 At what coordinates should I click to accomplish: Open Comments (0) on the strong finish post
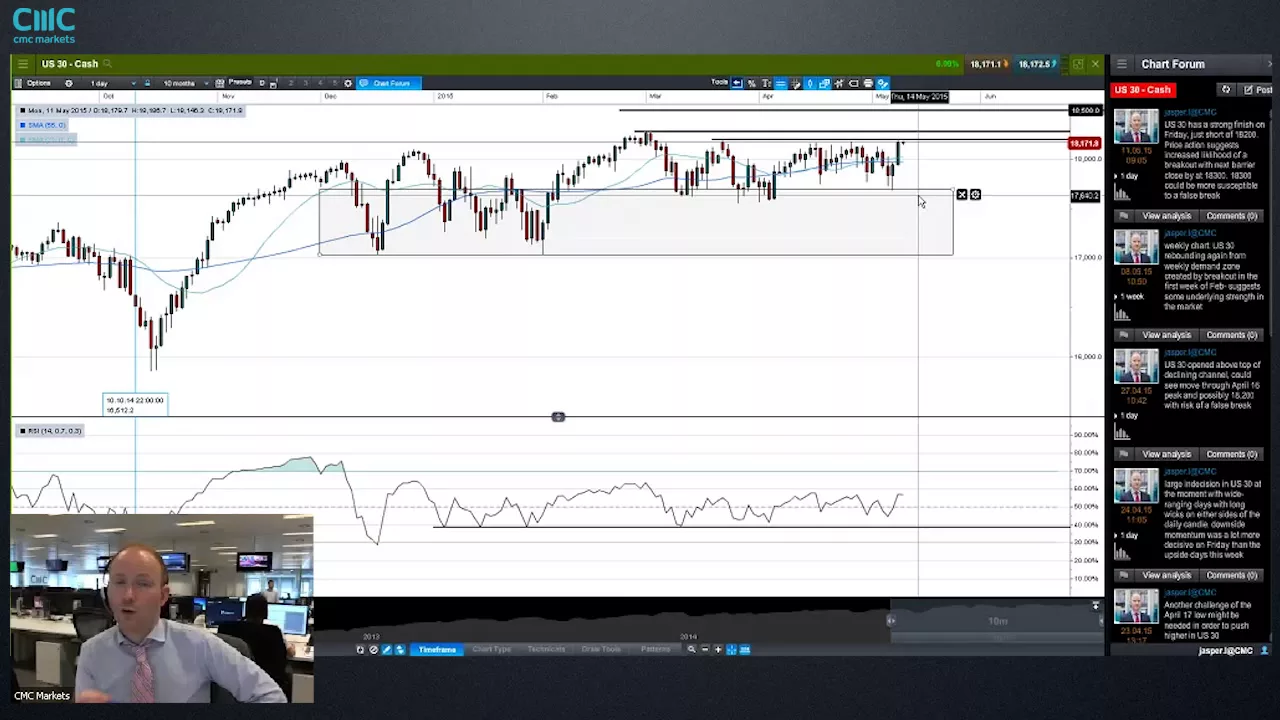[1231, 216]
